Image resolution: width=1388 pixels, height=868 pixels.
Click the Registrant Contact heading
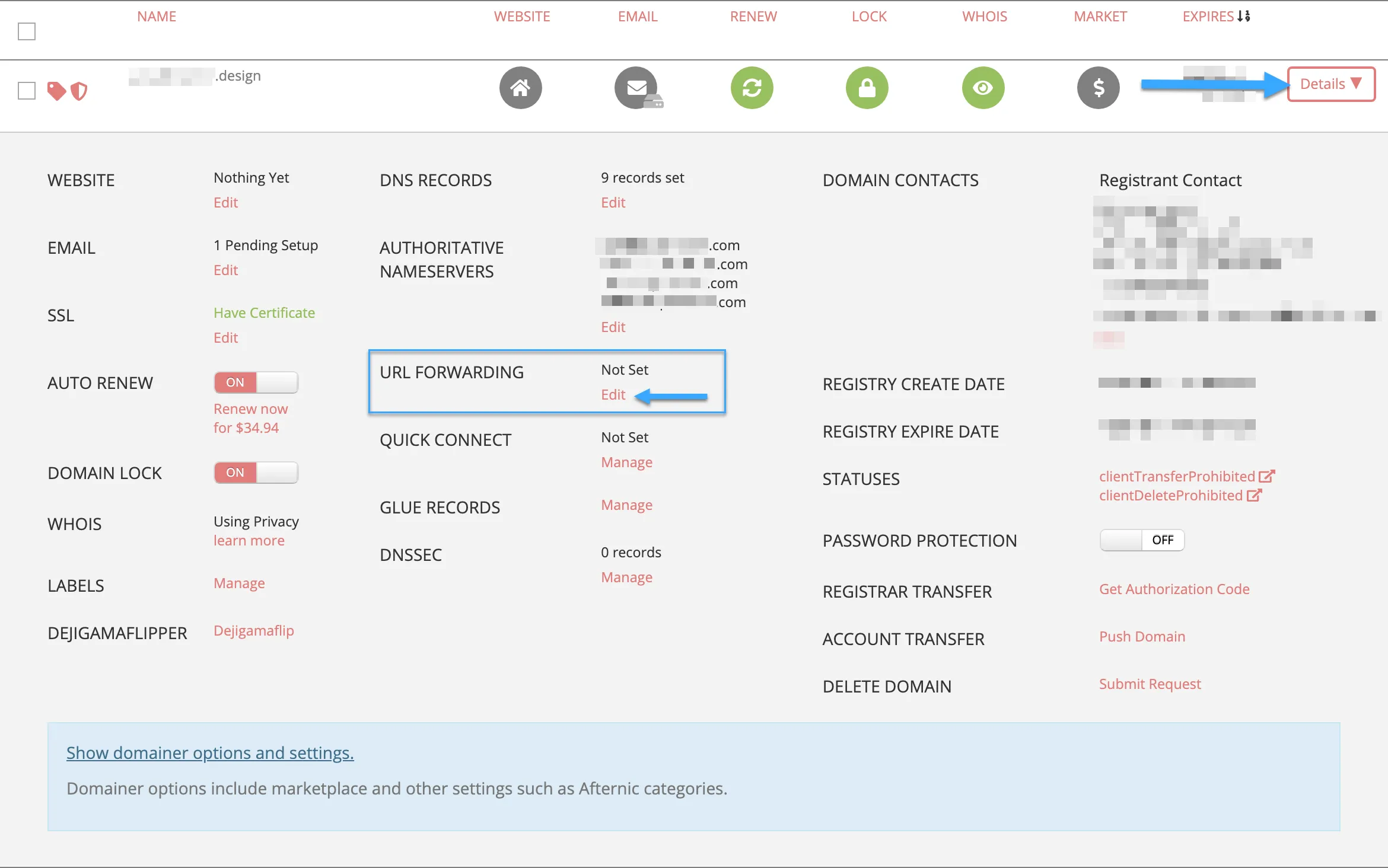tap(1170, 180)
